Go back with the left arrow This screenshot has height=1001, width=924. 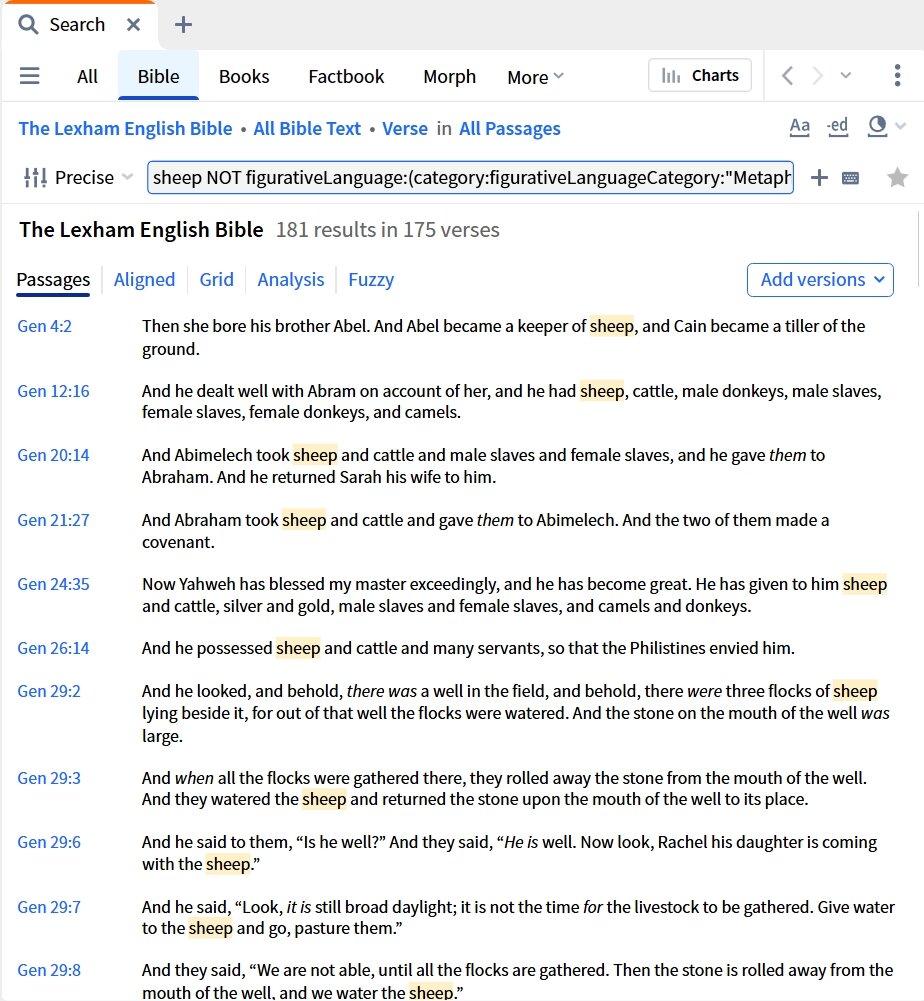pyautogui.click(x=787, y=75)
